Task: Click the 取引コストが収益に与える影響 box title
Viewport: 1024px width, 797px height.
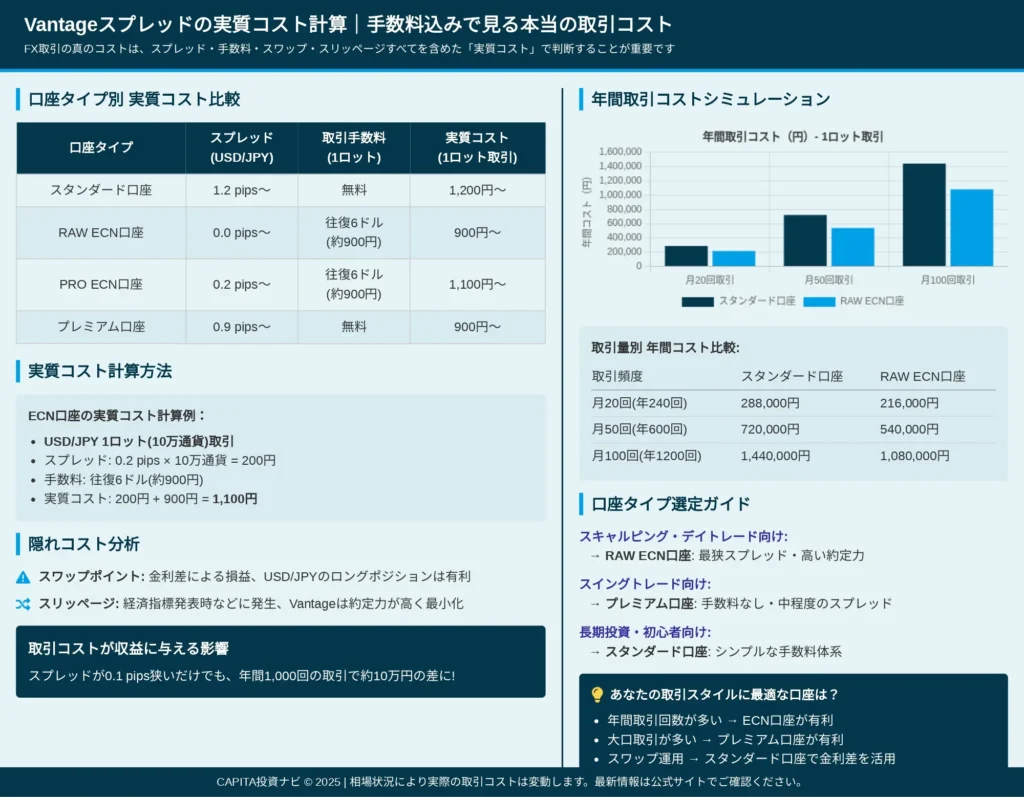Action: [x=129, y=649]
